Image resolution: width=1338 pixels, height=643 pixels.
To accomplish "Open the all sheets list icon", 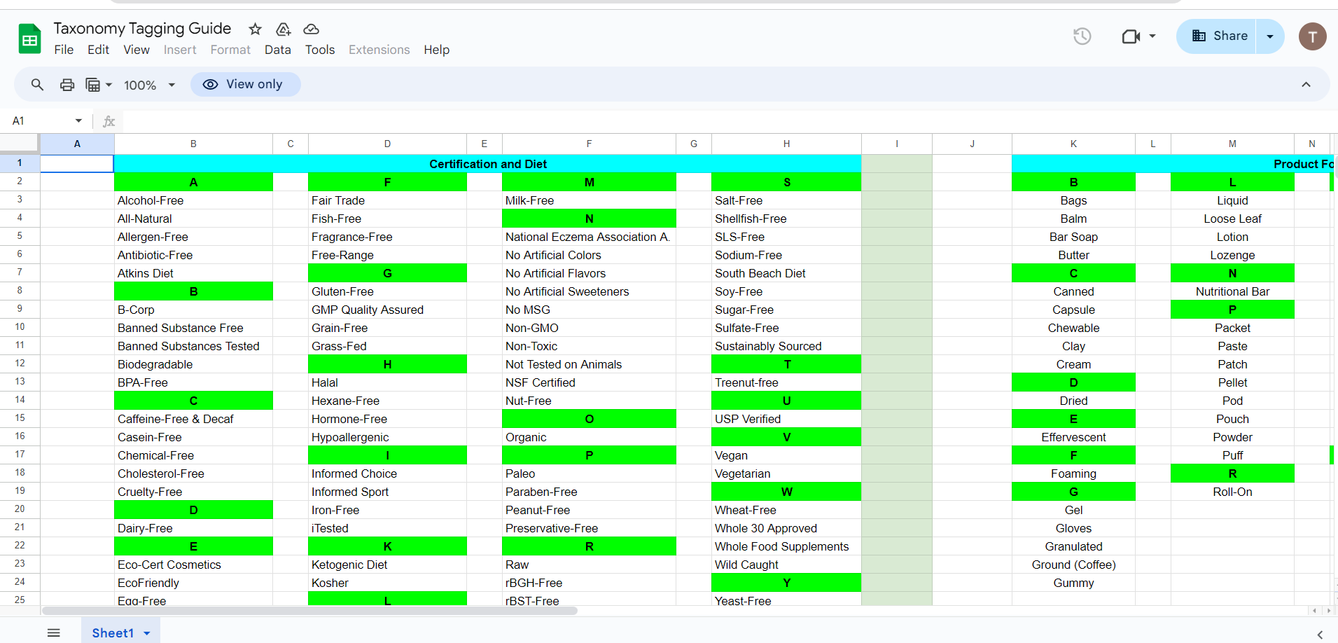I will (54, 633).
